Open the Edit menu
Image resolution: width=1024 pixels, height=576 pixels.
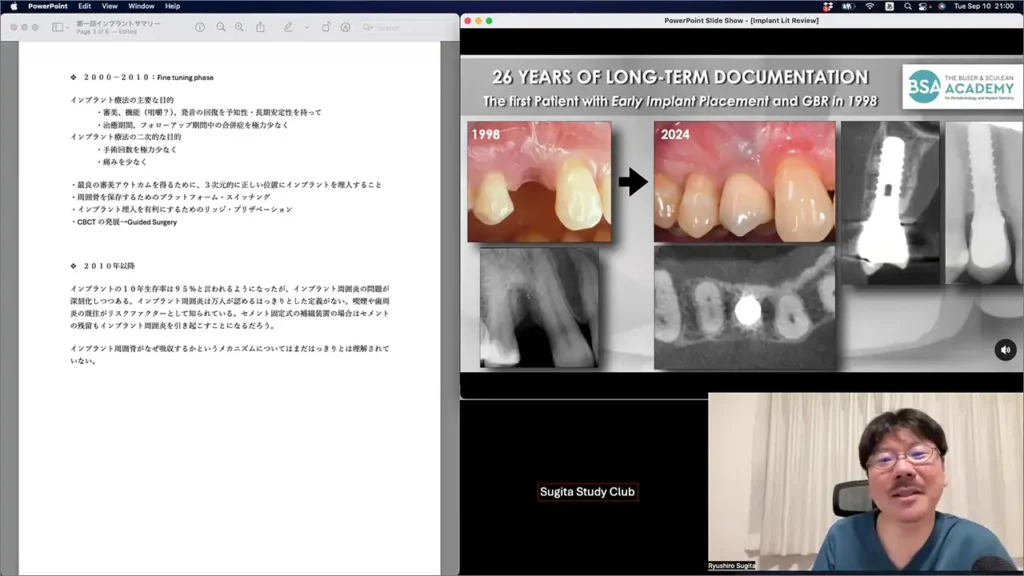pos(85,6)
